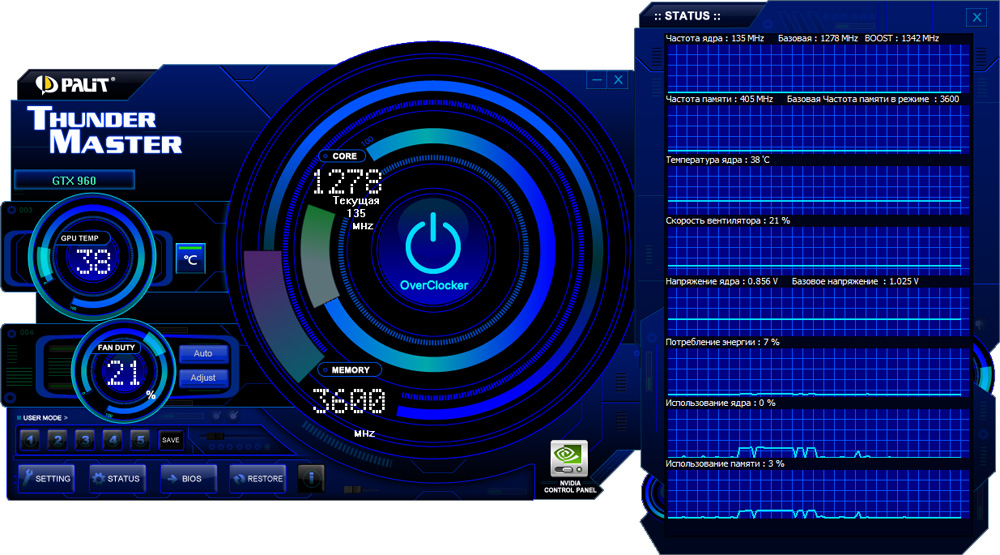Click 'Частота памяти : 405 MHz' label
Image resolution: width=1000 pixels, height=555 pixels.
click(x=719, y=99)
